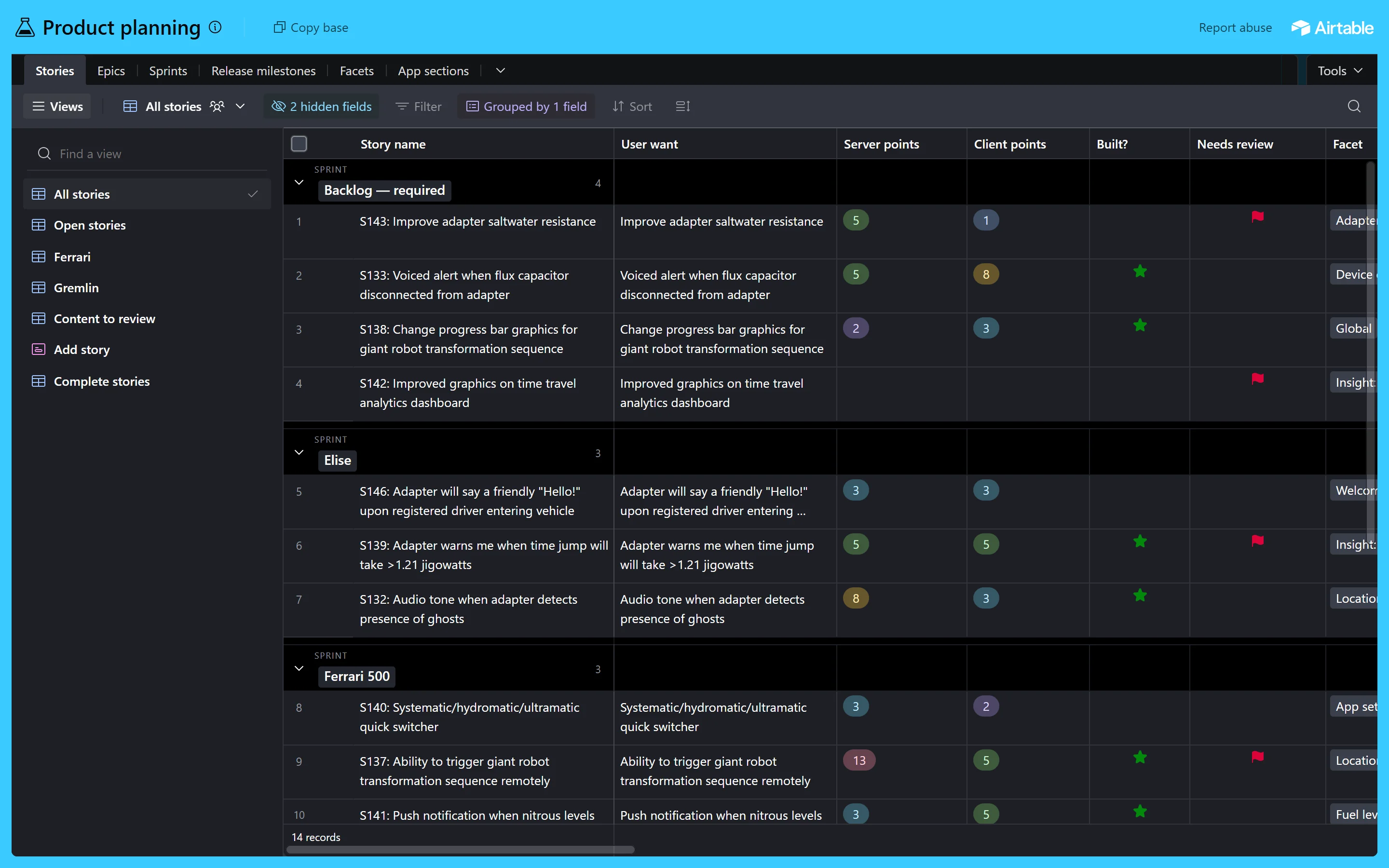
Task: Open the Release milestones tab
Action: coord(263,70)
